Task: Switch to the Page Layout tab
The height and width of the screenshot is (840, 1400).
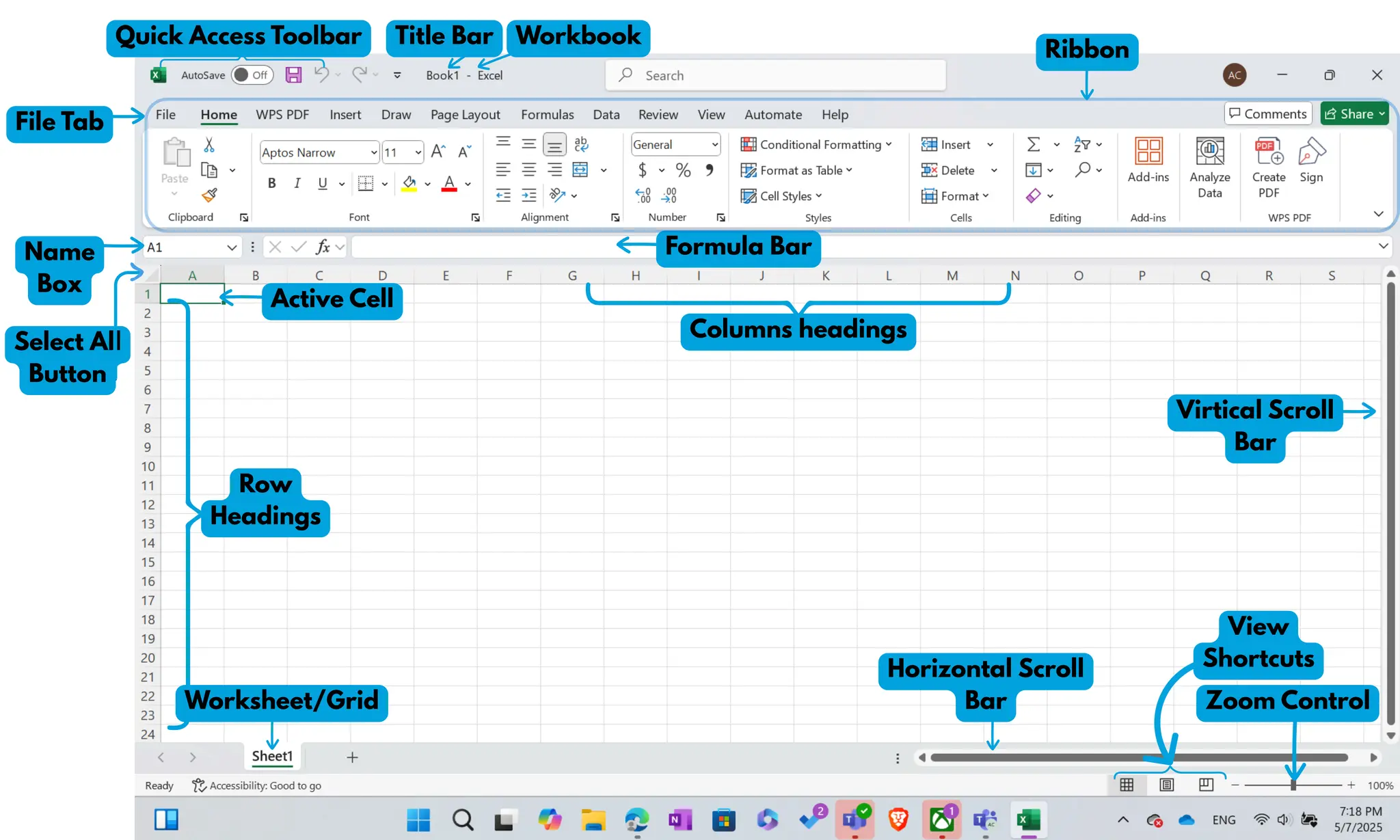Action: tap(466, 114)
